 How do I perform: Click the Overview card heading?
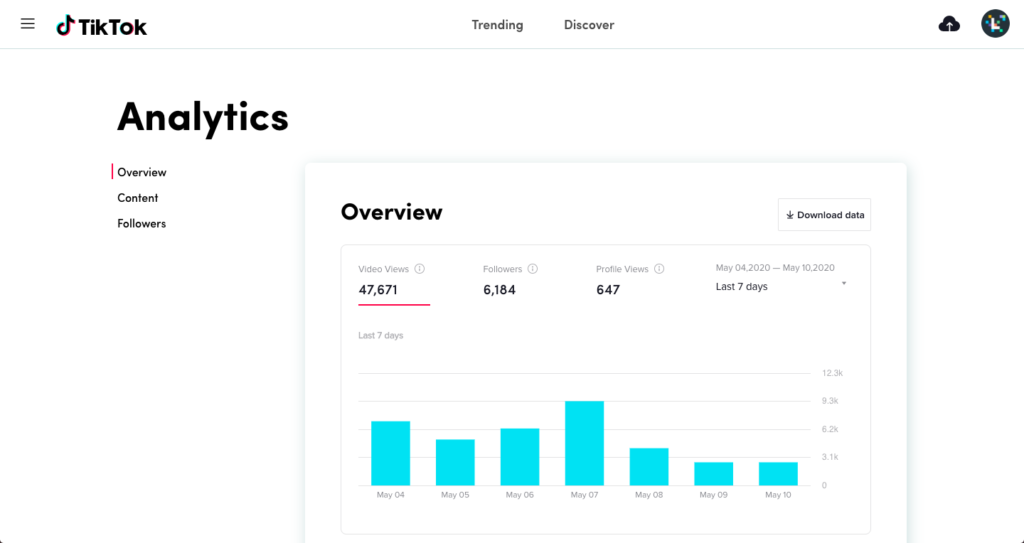(392, 212)
